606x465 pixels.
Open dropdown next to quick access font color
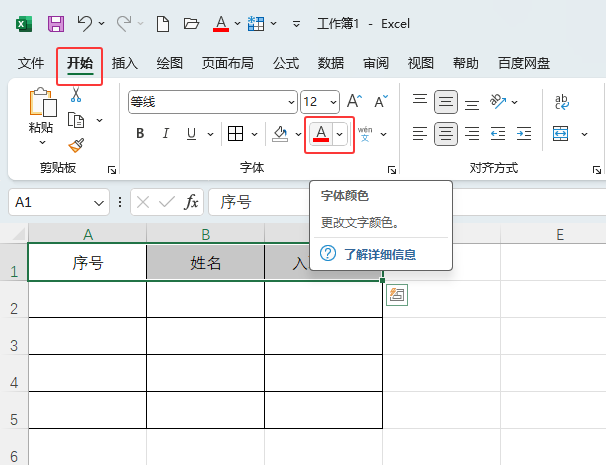click(x=237, y=24)
